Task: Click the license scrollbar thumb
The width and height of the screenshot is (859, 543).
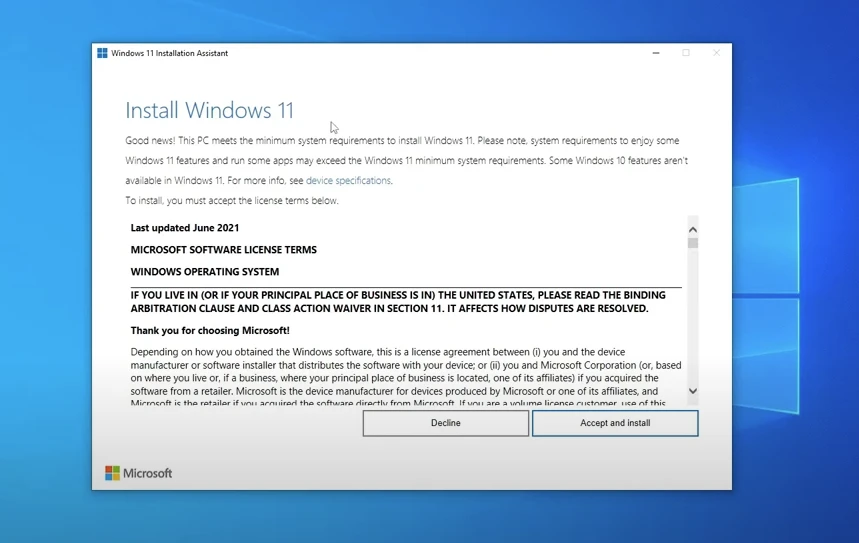Action: tap(693, 243)
